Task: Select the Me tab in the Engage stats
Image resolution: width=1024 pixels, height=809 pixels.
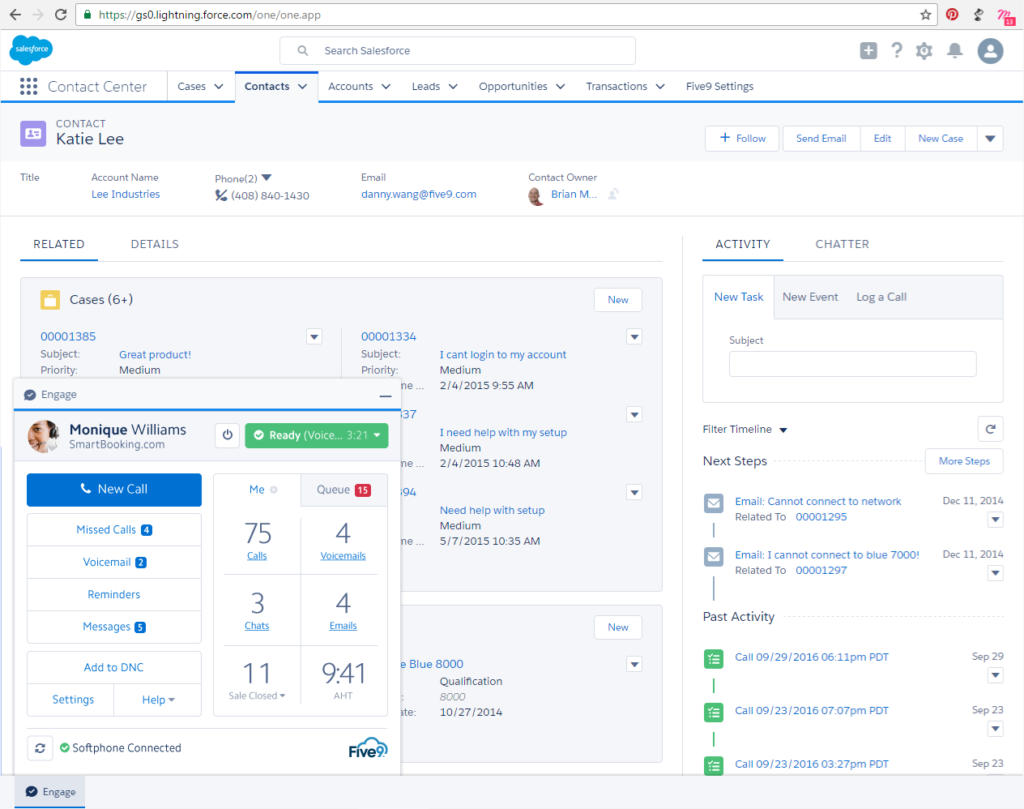Action: (x=256, y=489)
